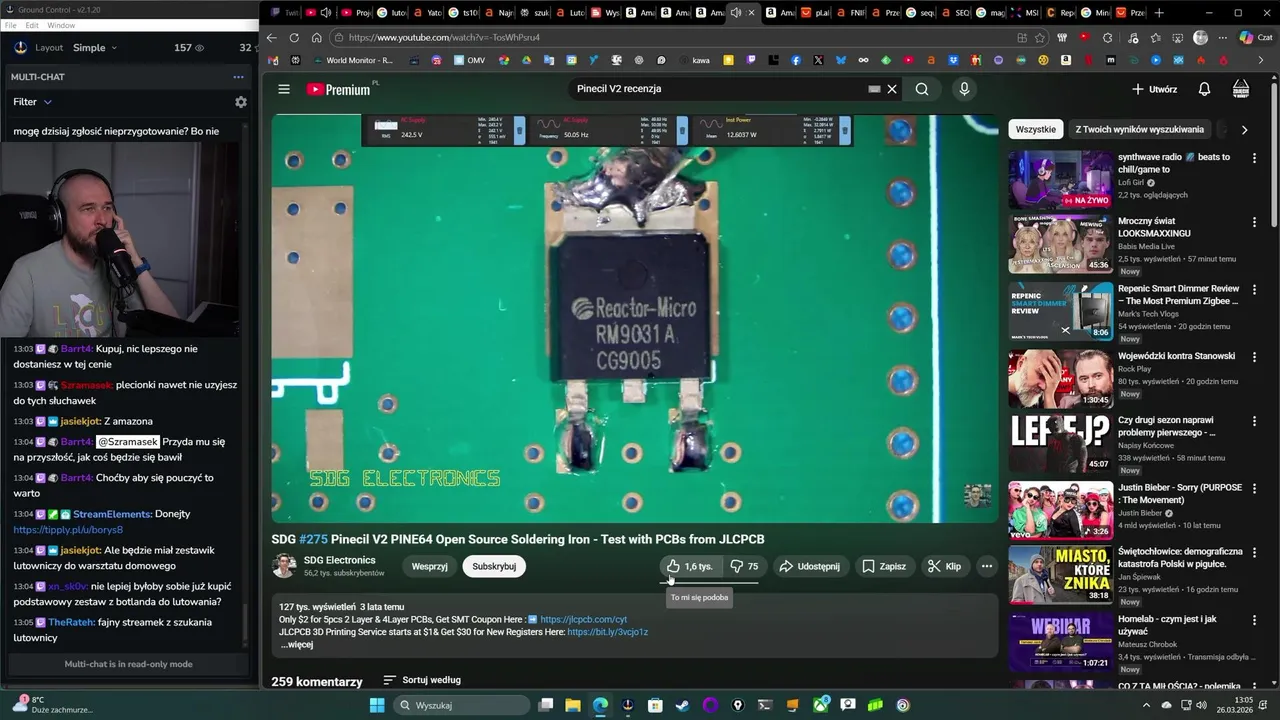Open SDG Electronics channel avatar

click(284, 566)
